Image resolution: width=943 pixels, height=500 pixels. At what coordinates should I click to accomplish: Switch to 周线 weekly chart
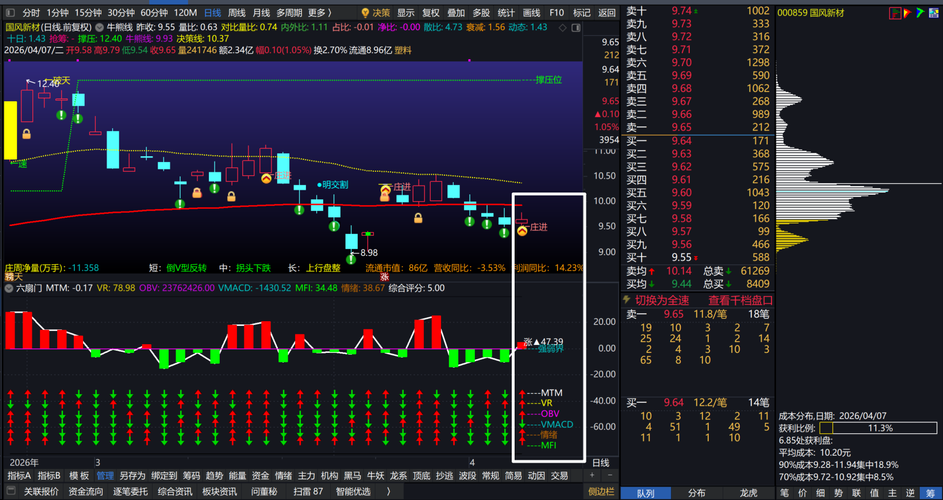(x=237, y=13)
